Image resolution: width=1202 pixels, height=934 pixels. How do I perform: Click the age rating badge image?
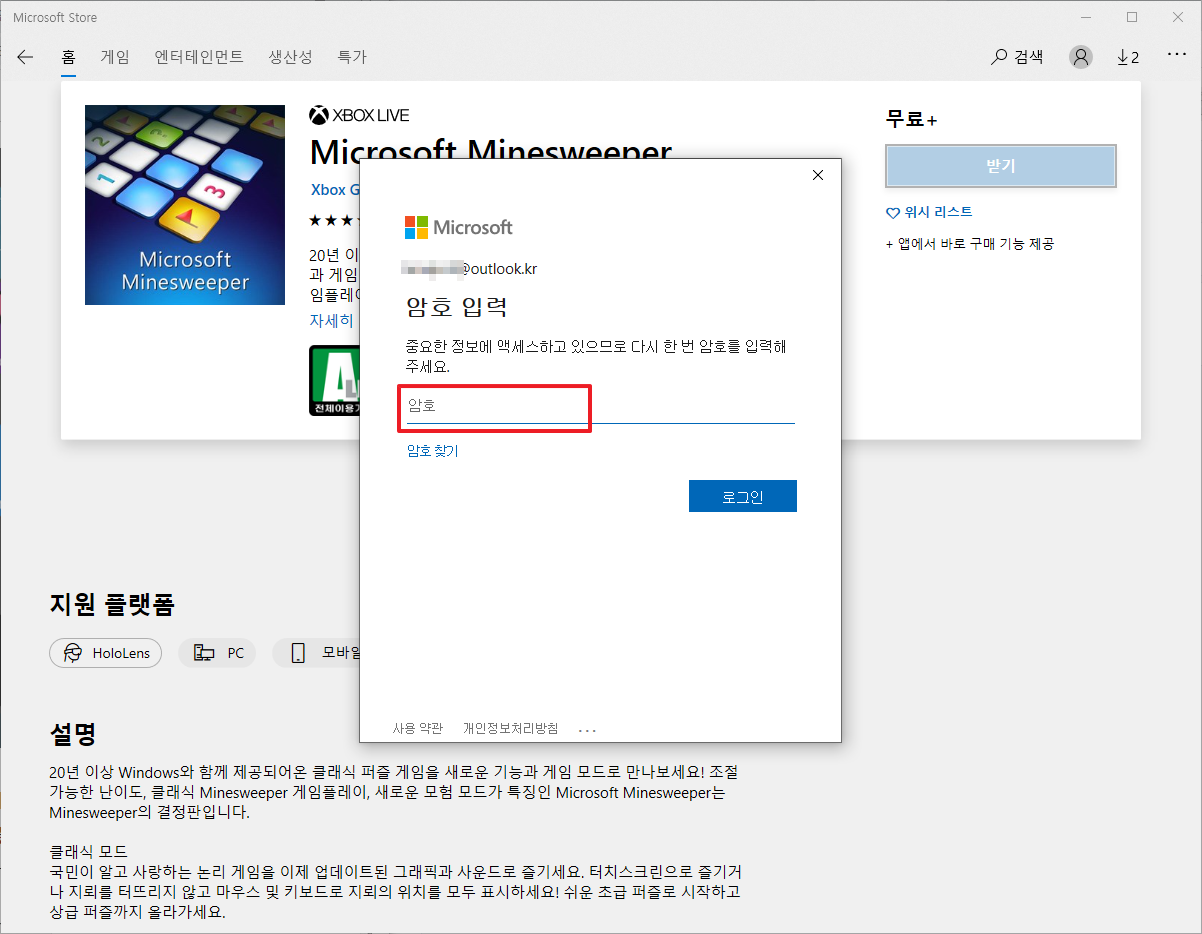334,380
